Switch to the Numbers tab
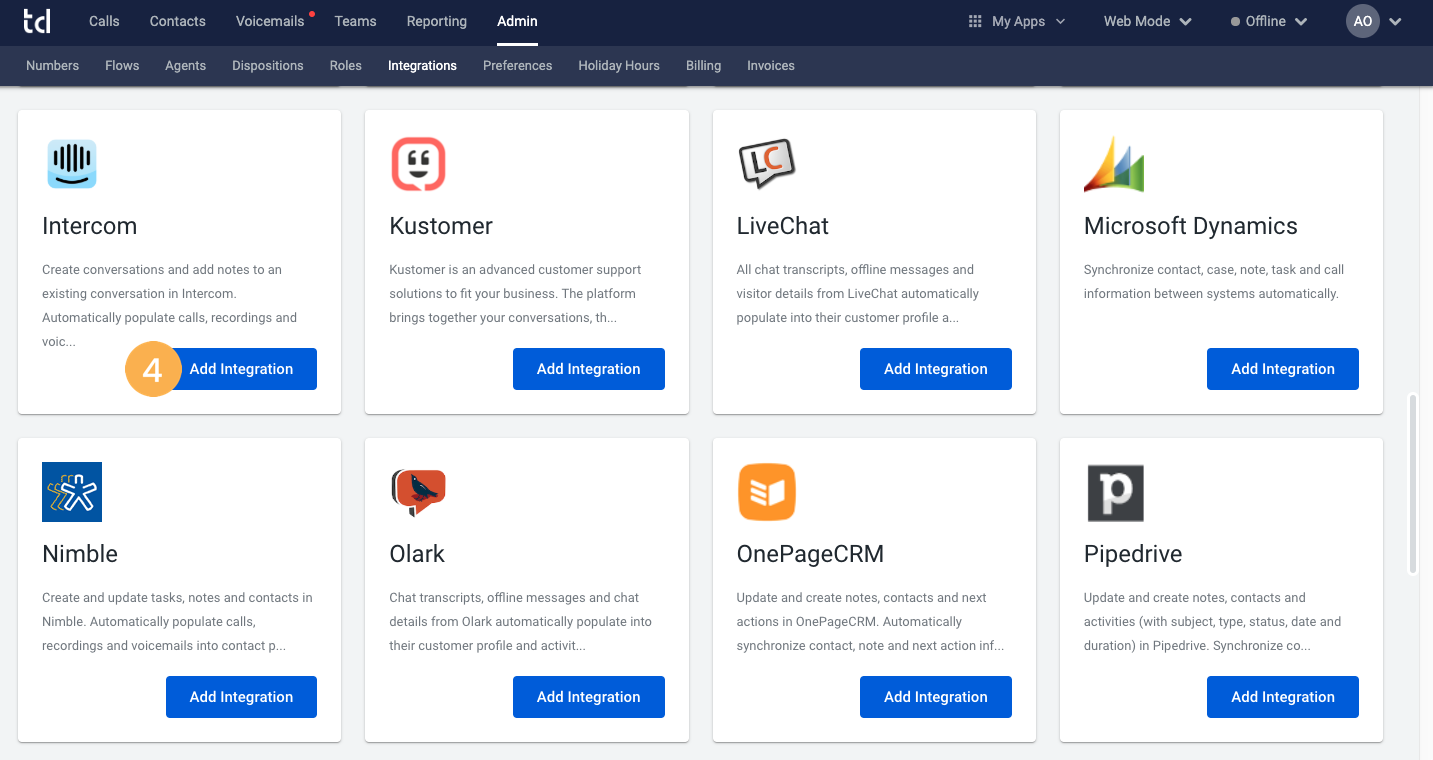Viewport: 1433px width, 760px height. tap(52, 65)
